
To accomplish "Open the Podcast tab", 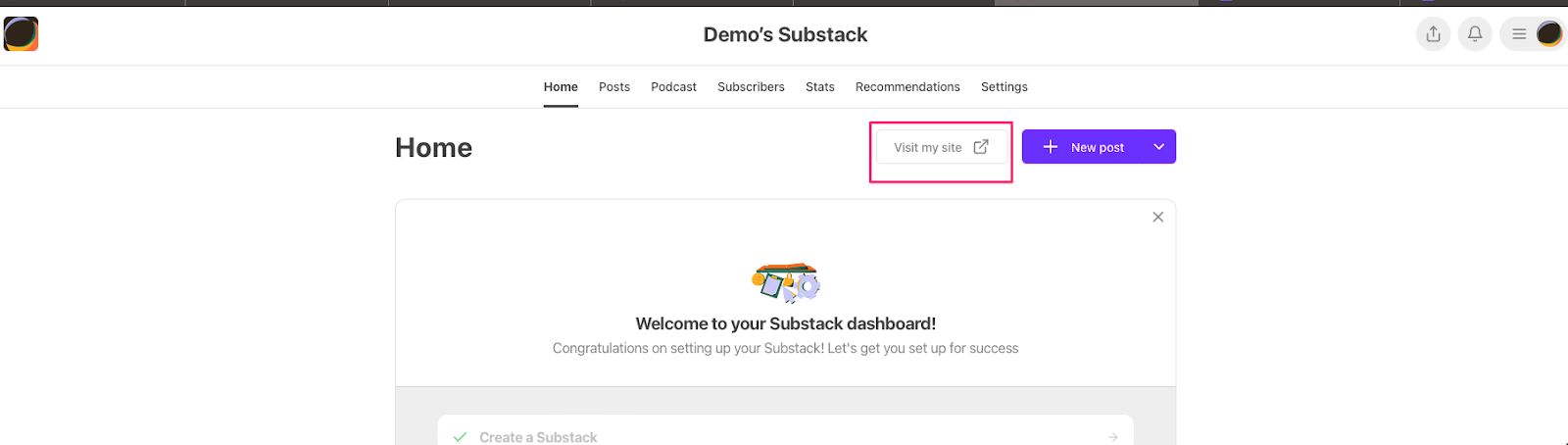I will point(673,87).
